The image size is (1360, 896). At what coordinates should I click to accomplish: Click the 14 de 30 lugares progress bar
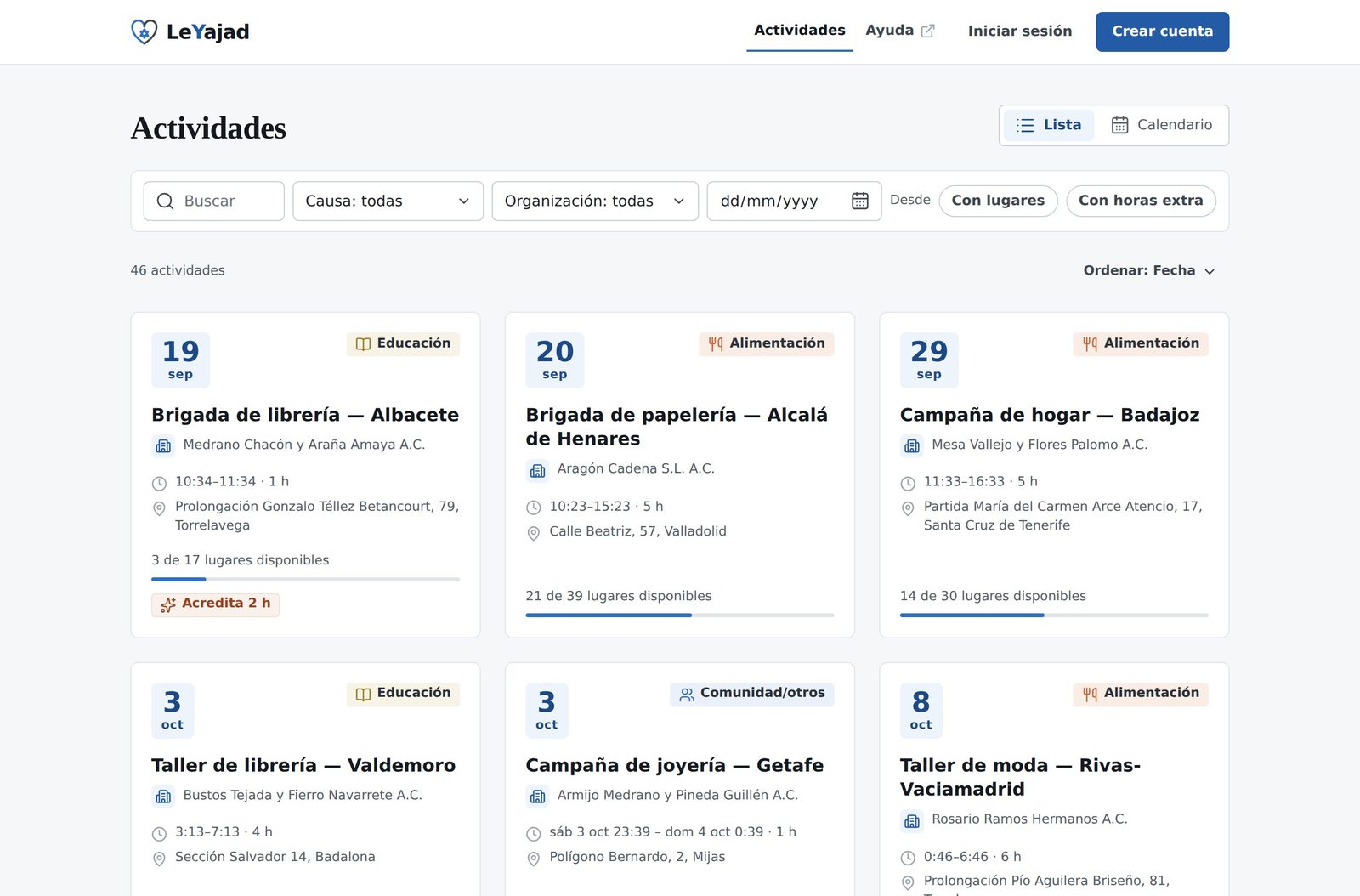coord(1054,615)
